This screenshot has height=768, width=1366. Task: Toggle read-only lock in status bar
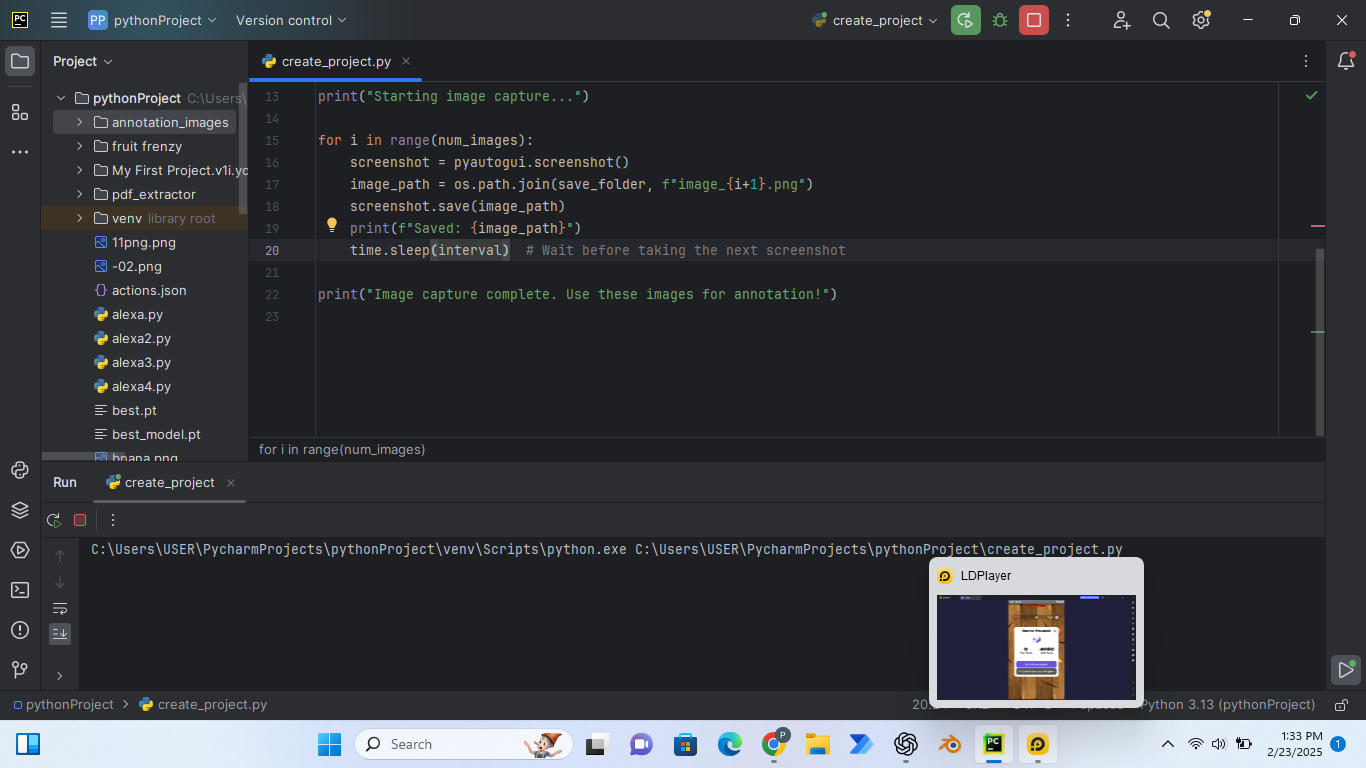coord(1342,705)
